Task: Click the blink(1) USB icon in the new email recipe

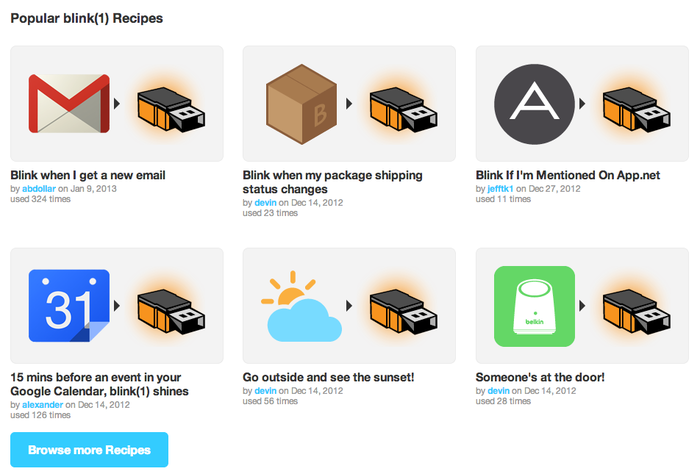Action: [171, 109]
